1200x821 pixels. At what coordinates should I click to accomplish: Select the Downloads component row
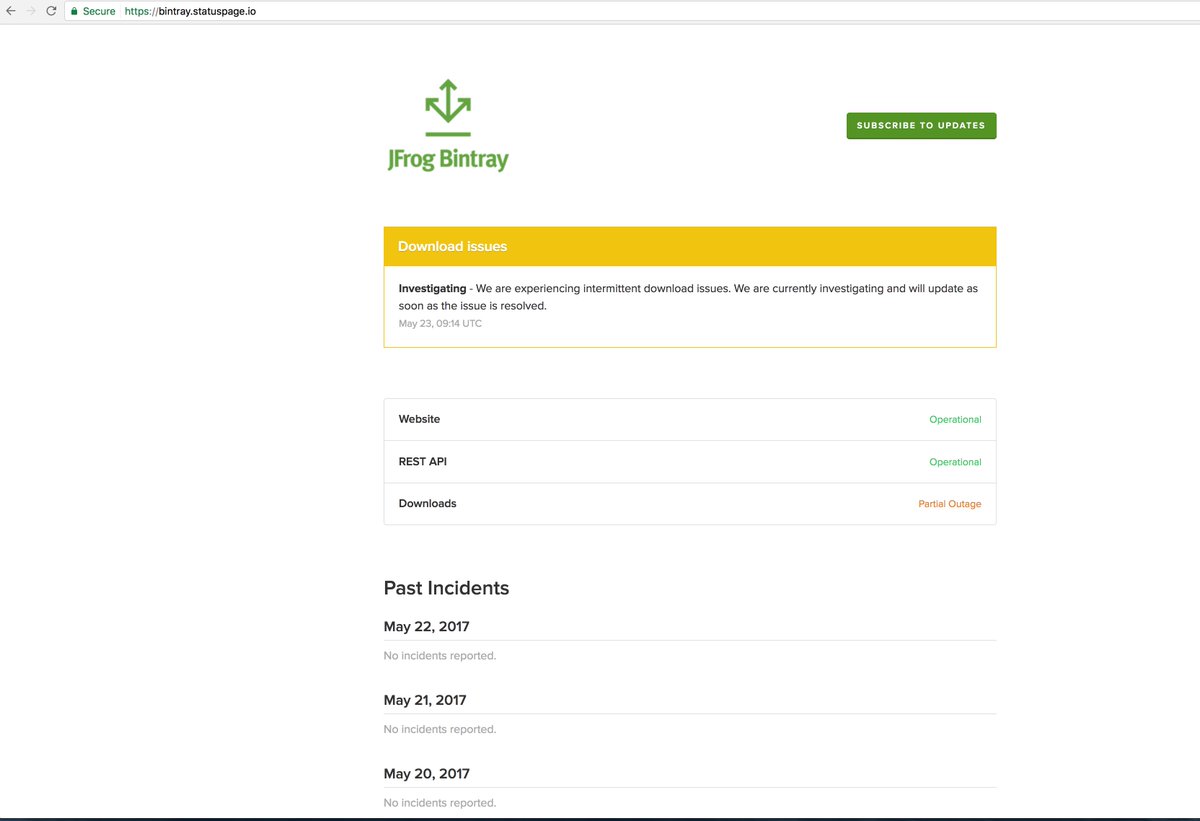click(x=690, y=504)
